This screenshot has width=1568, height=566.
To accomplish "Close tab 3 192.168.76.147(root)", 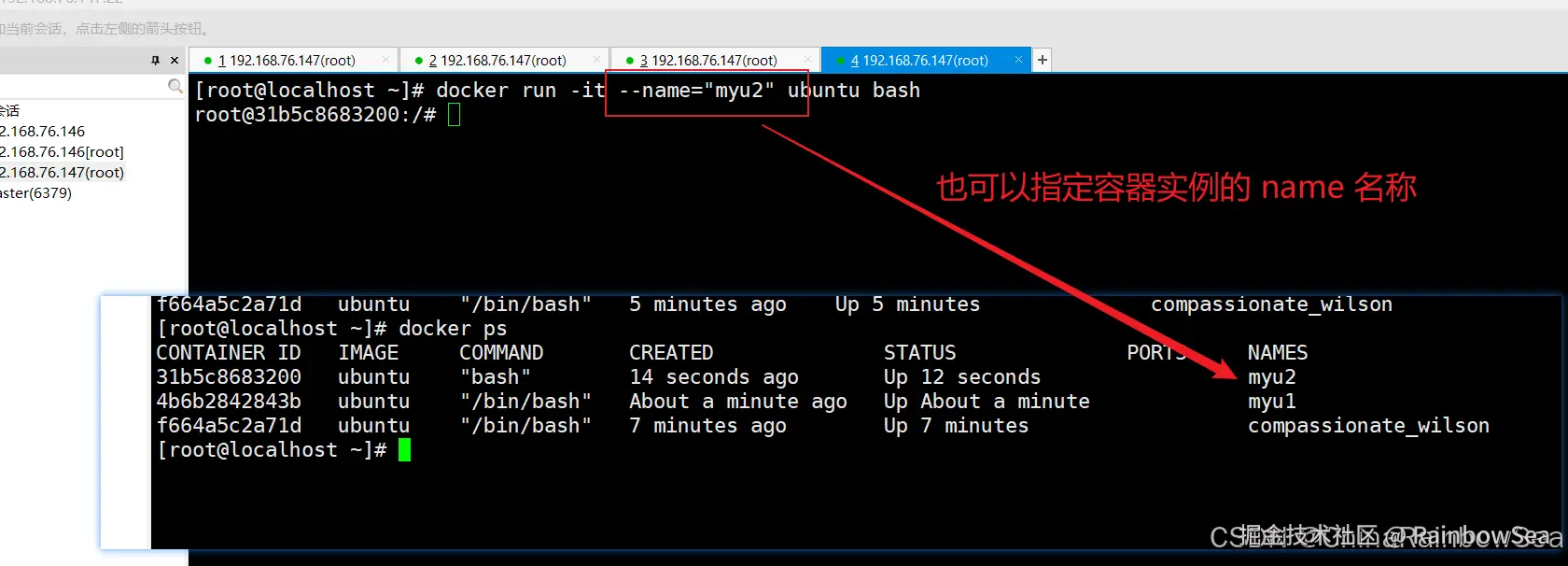I will pos(807,60).
